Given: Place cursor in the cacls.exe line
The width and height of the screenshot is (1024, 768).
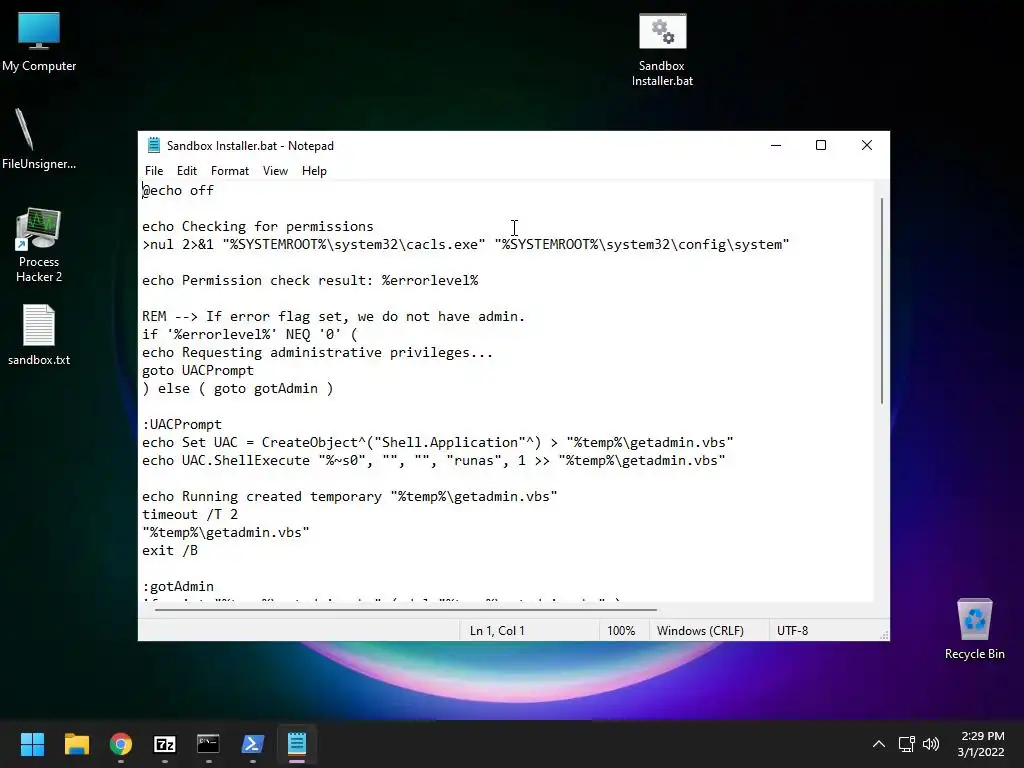Looking at the screenshot, I should point(466,244).
